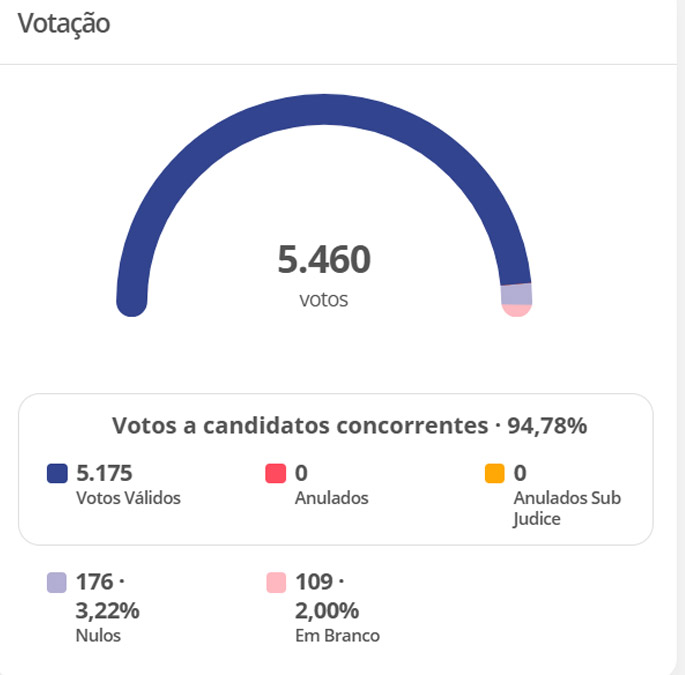Viewport: 685px width, 675px height.
Task: Select the "Nulos" legend label
Action: point(98,634)
